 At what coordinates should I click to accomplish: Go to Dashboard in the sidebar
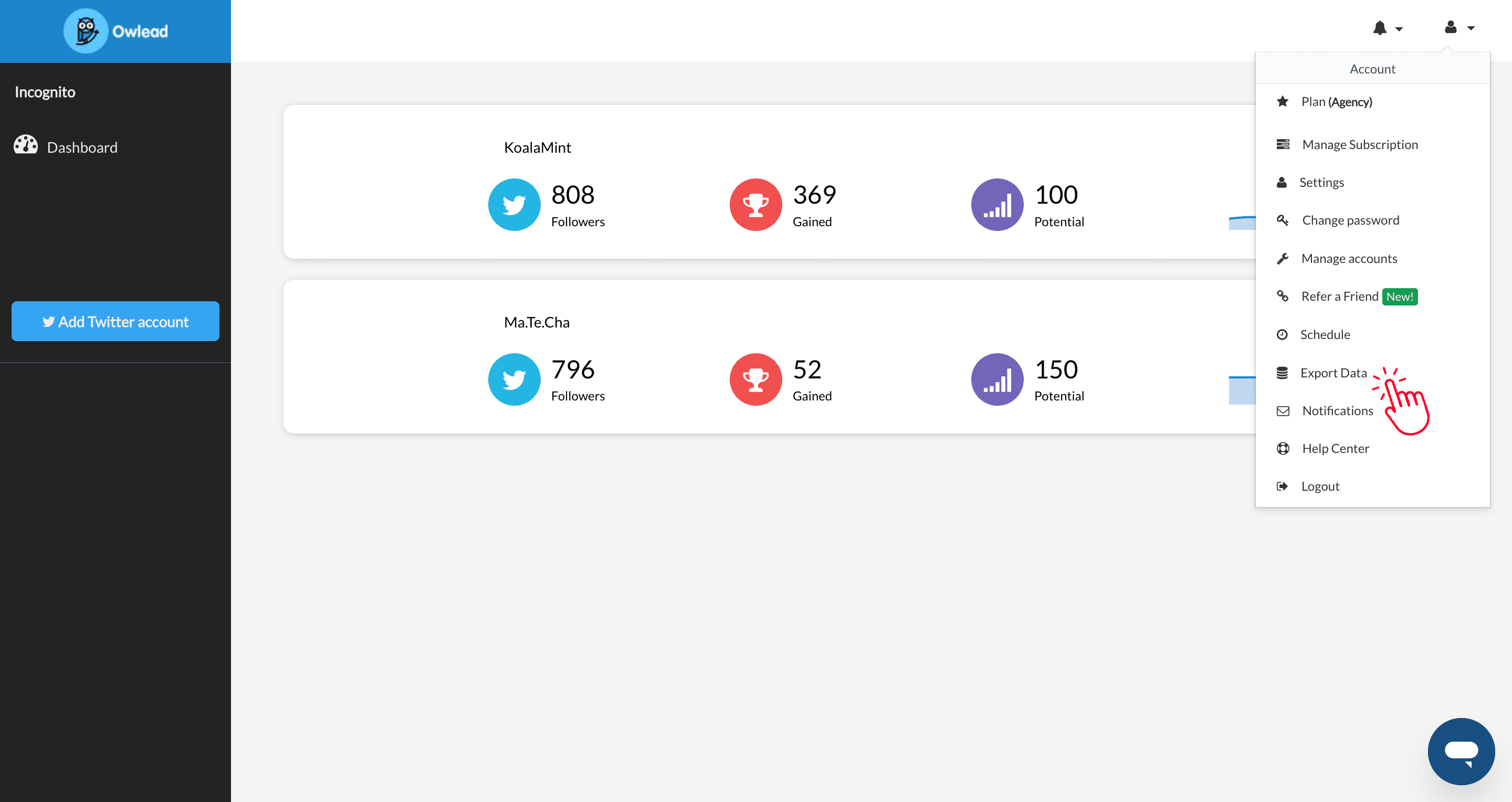[81, 147]
